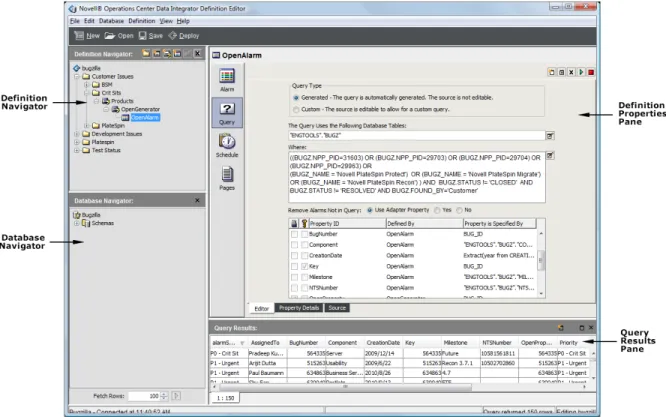Click the X delete icon in Definition Navigator header

[x=198, y=54]
